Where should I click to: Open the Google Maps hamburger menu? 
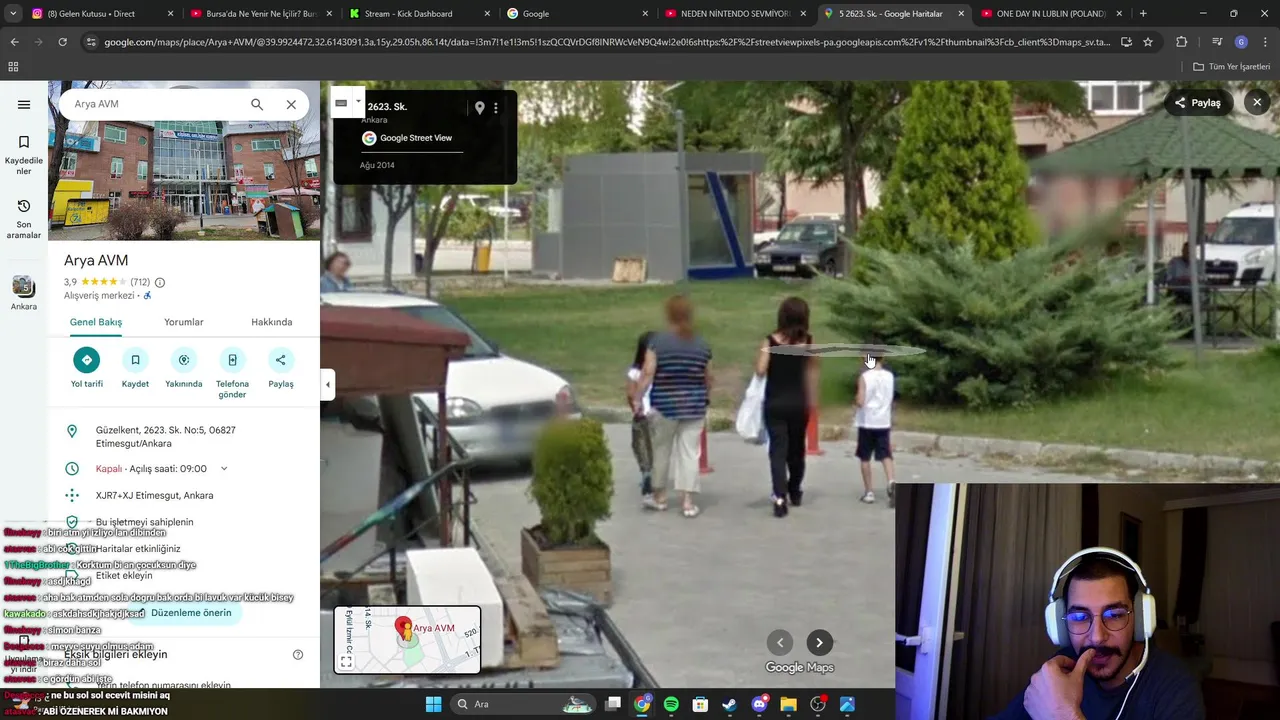point(24,104)
